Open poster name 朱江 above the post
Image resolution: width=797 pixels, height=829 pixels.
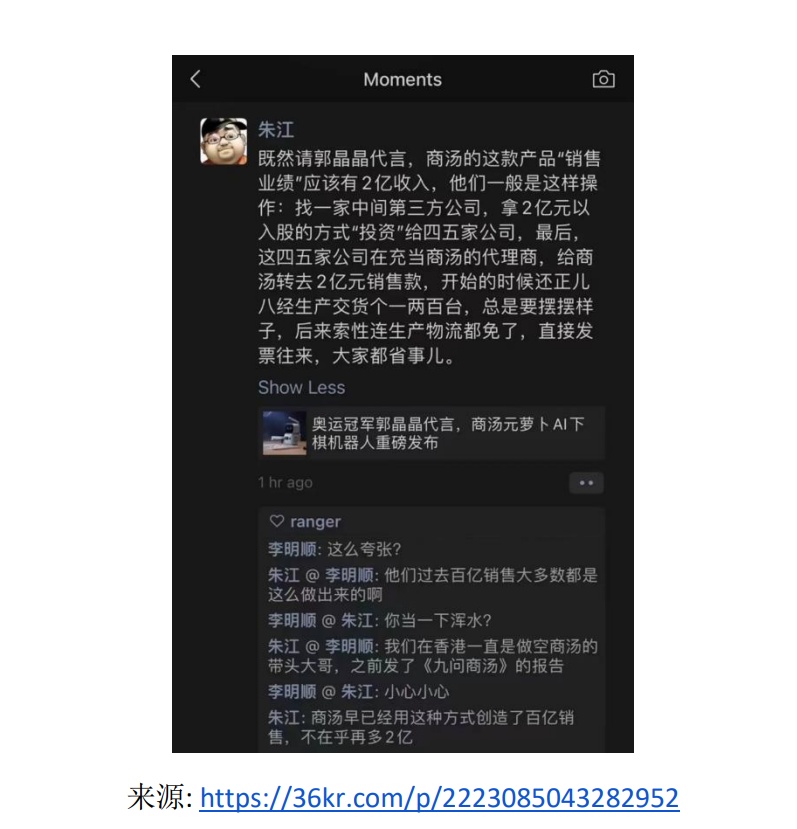tap(276, 130)
